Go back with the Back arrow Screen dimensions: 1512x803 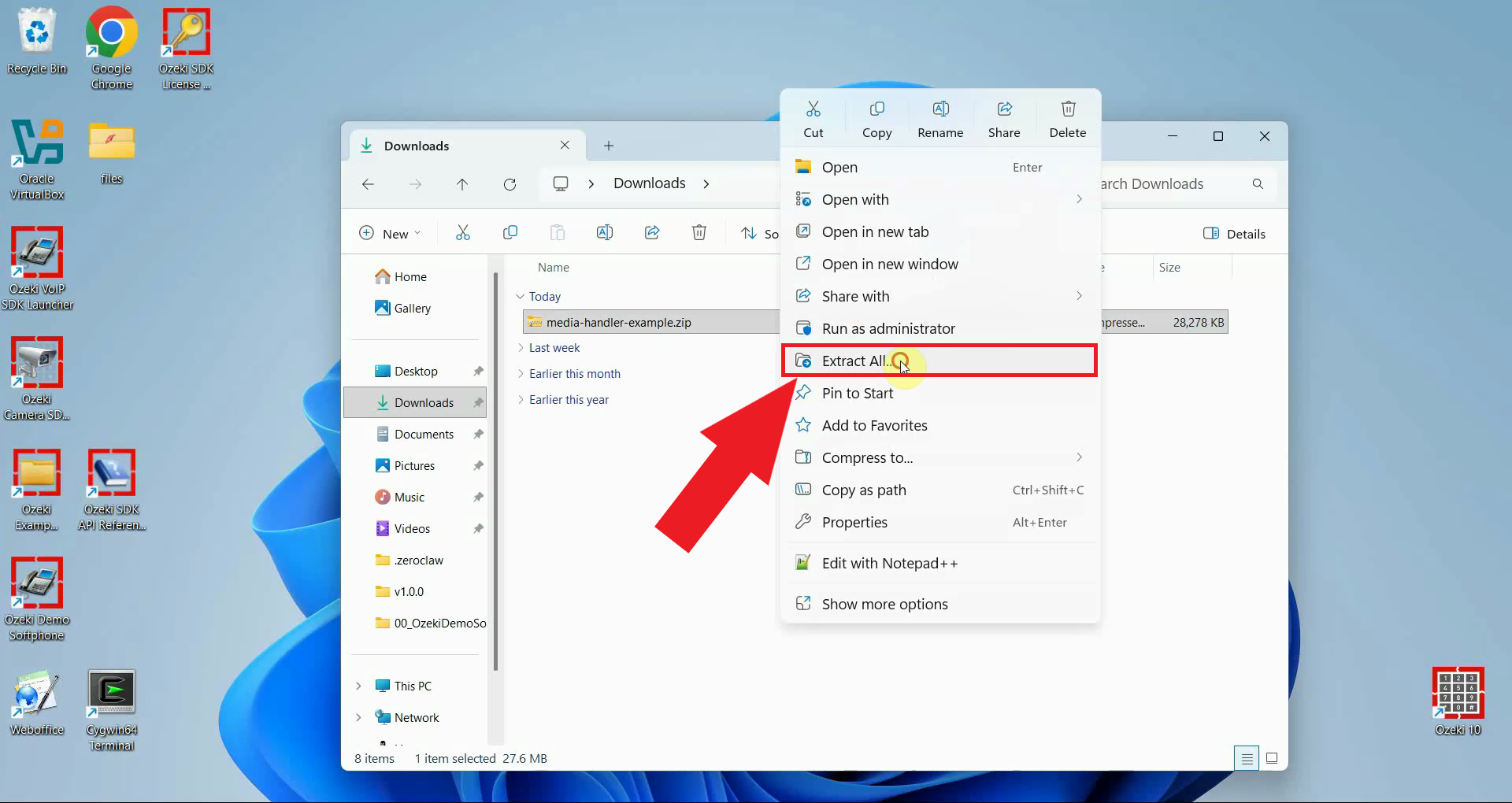pos(368,183)
